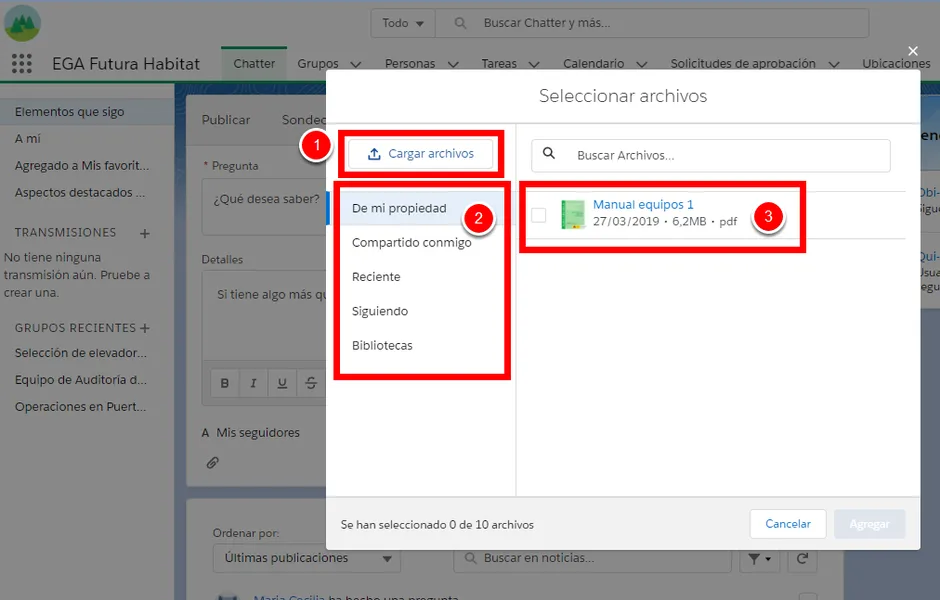Select the Manual equipos 1 checkbox
This screenshot has height=600, width=940.
coord(538,215)
